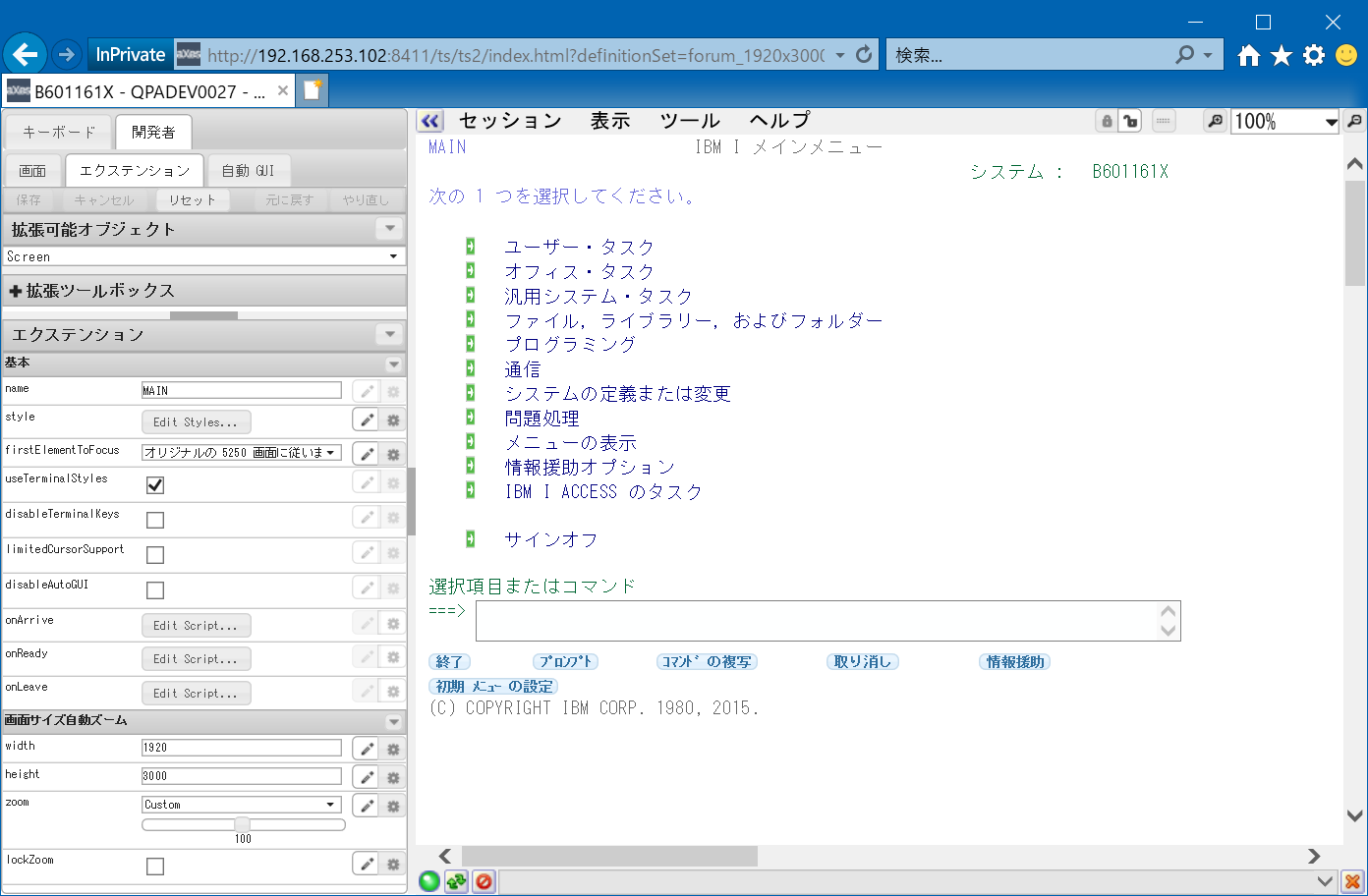Click gear icon for height row

393,777
